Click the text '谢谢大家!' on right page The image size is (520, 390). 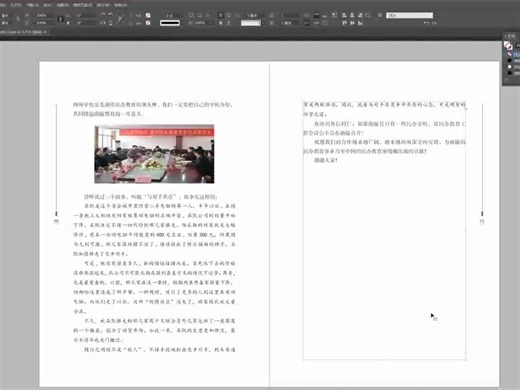click(x=326, y=160)
